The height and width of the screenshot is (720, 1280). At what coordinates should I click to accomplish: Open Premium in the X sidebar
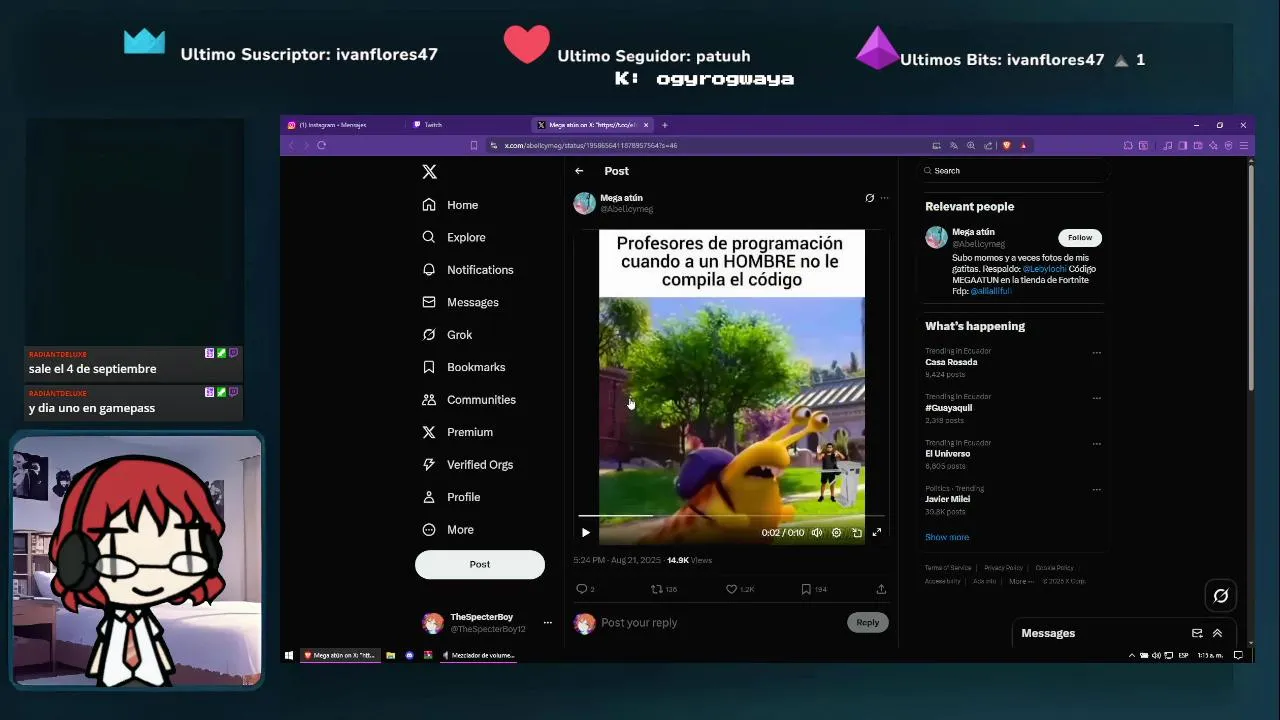(457, 432)
